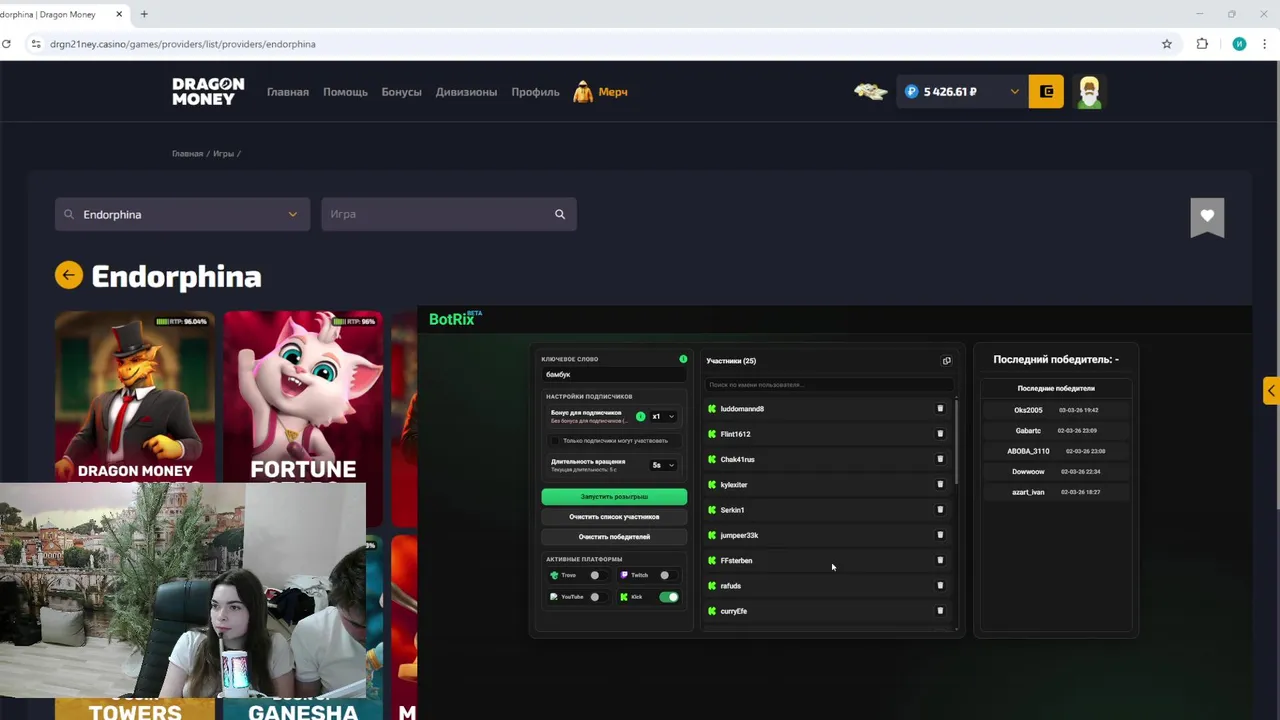
Task: Click the browser address bar URL
Action: [183, 44]
